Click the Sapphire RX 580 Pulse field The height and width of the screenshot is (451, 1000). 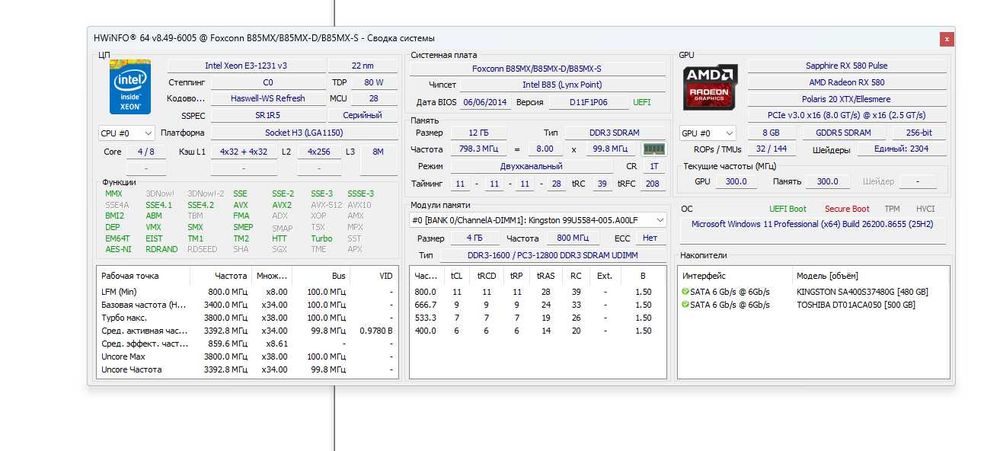pos(846,66)
